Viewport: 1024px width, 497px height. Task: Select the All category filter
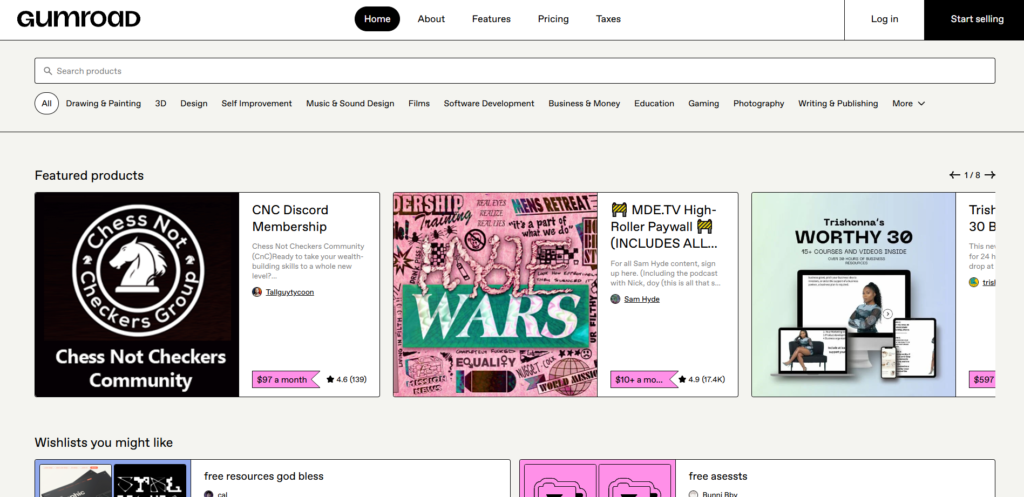pyautogui.click(x=46, y=103)
